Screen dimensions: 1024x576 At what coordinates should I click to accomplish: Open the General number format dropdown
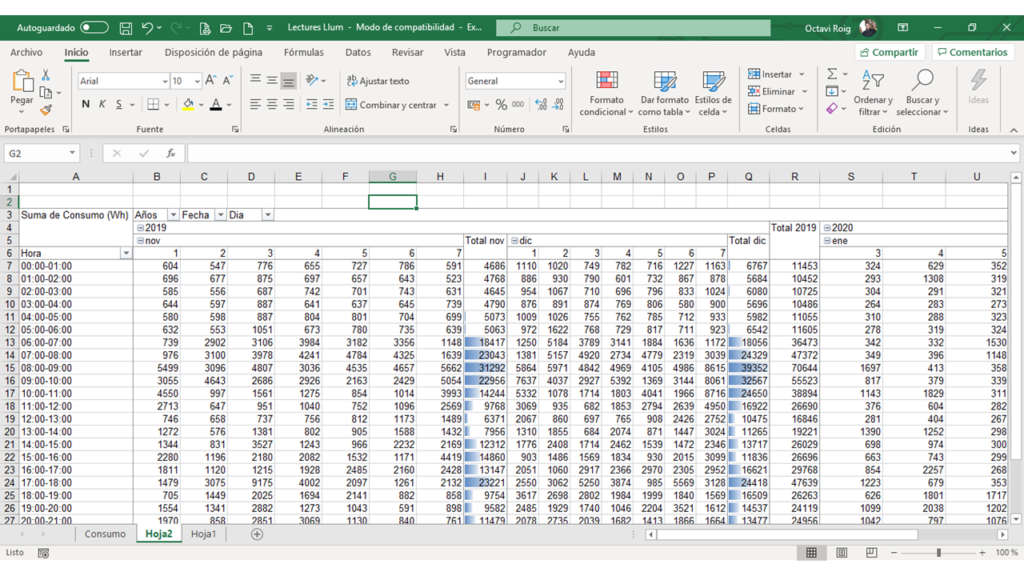560,81
